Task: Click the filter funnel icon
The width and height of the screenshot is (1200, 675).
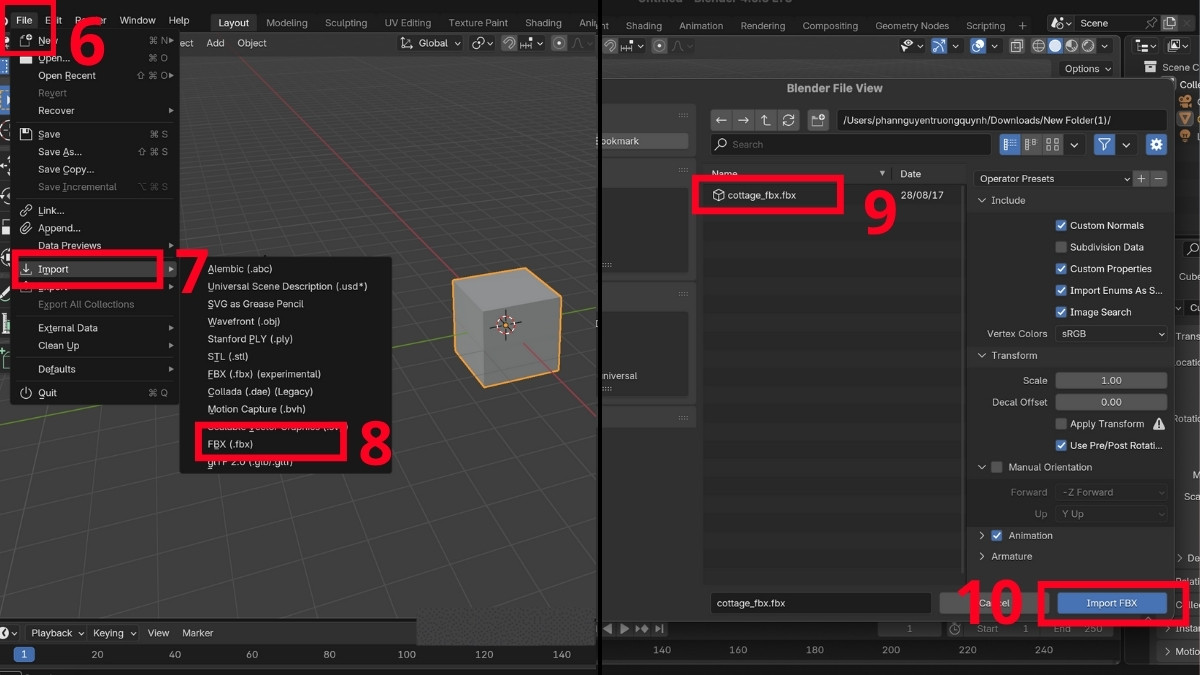Action: tap(1104, 145)
